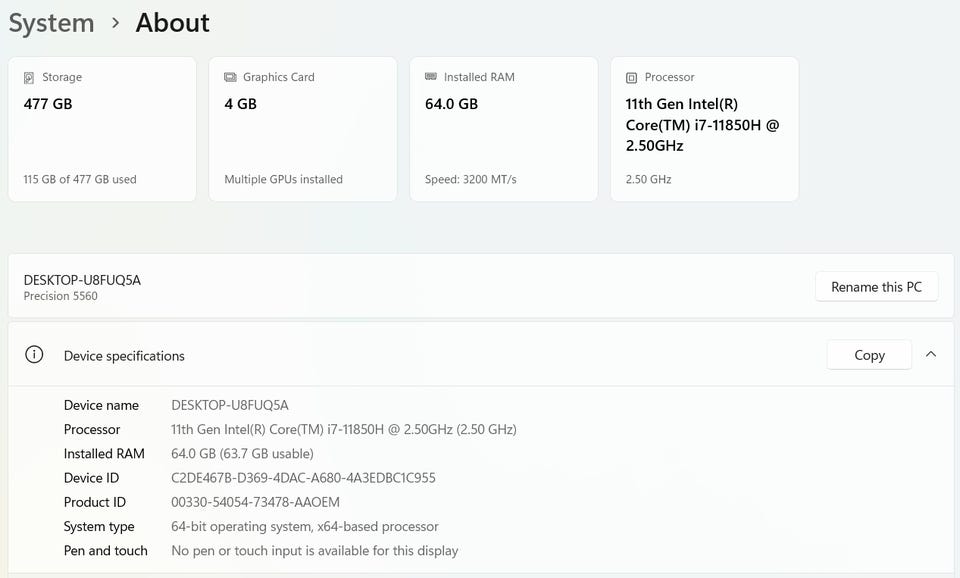This screenshot has width=960, height=578.
Task: Click the Pen and touch value text
Action: click(x=314, y=550)
